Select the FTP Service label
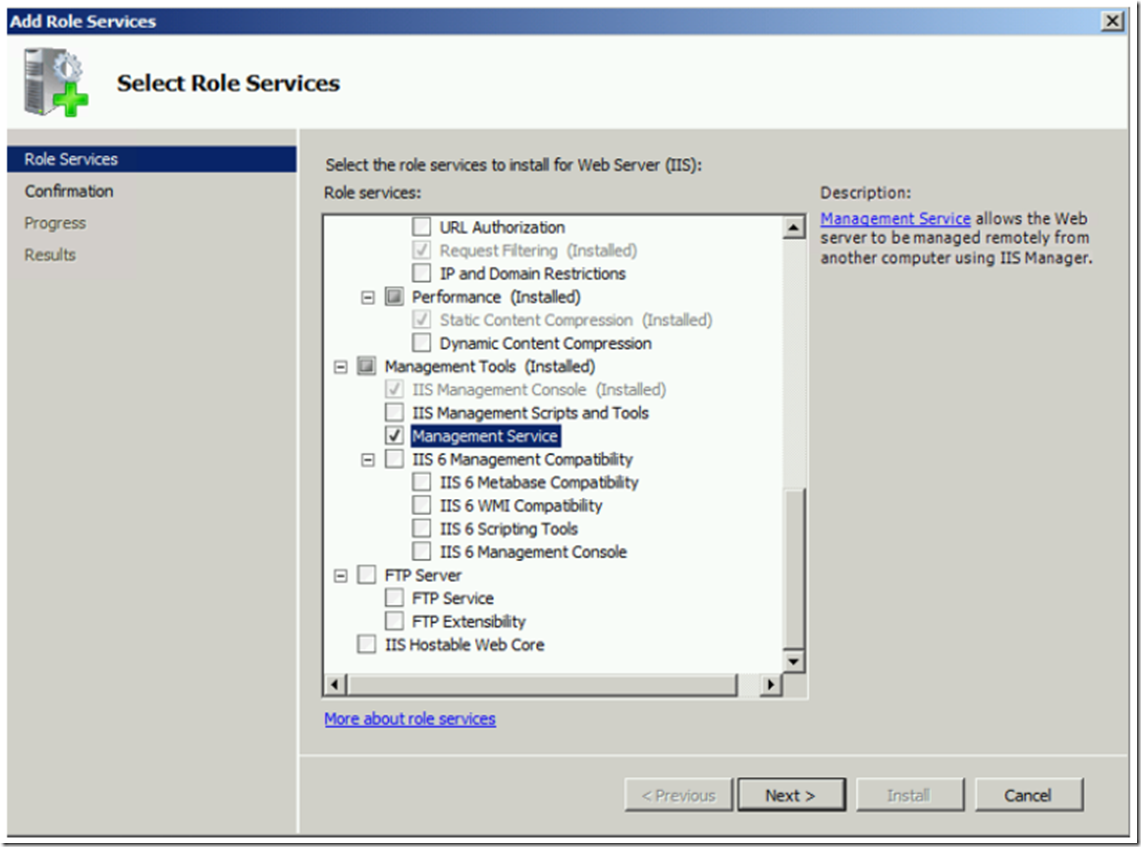1141x847 pixels. click(x=453, y=598)
